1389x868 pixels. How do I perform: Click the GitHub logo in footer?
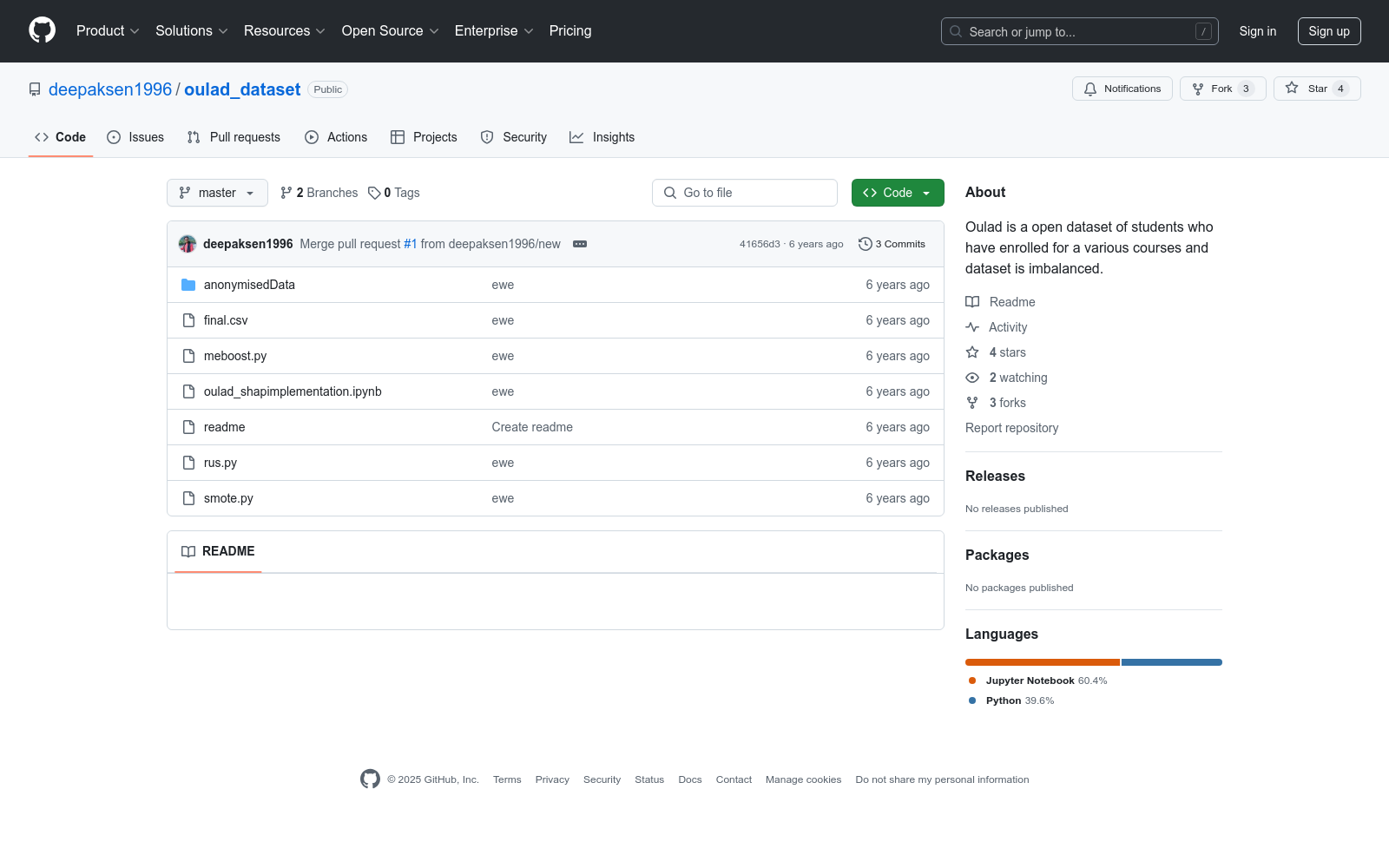point(370,779)
